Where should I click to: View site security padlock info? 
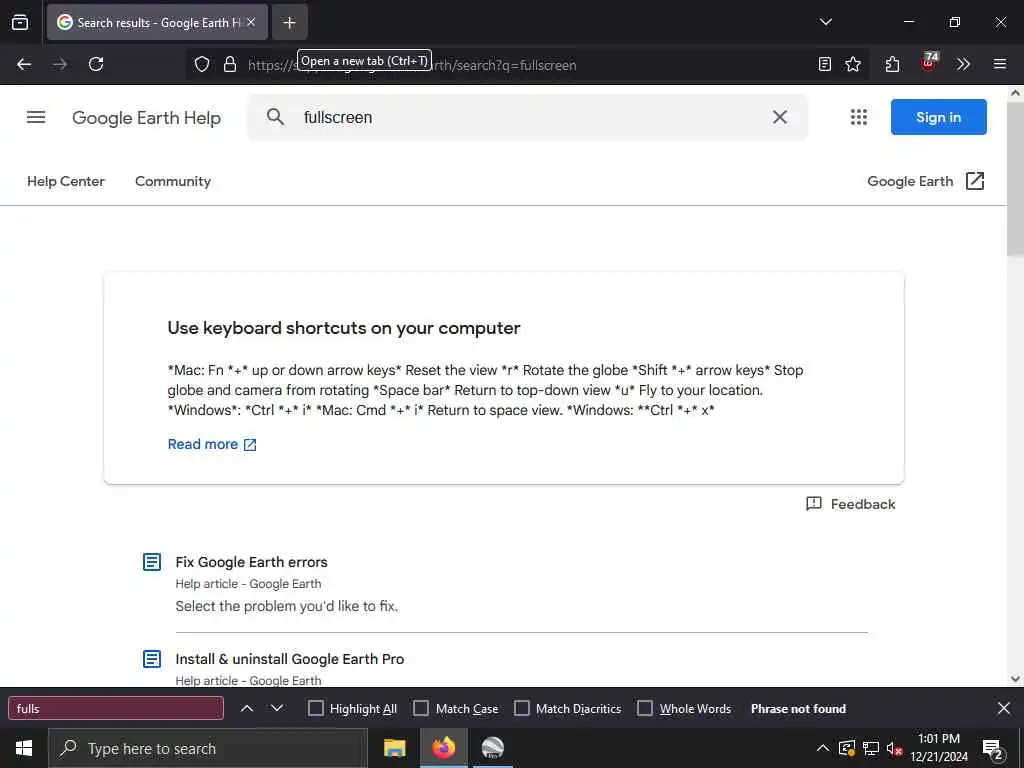coord(229,64)
